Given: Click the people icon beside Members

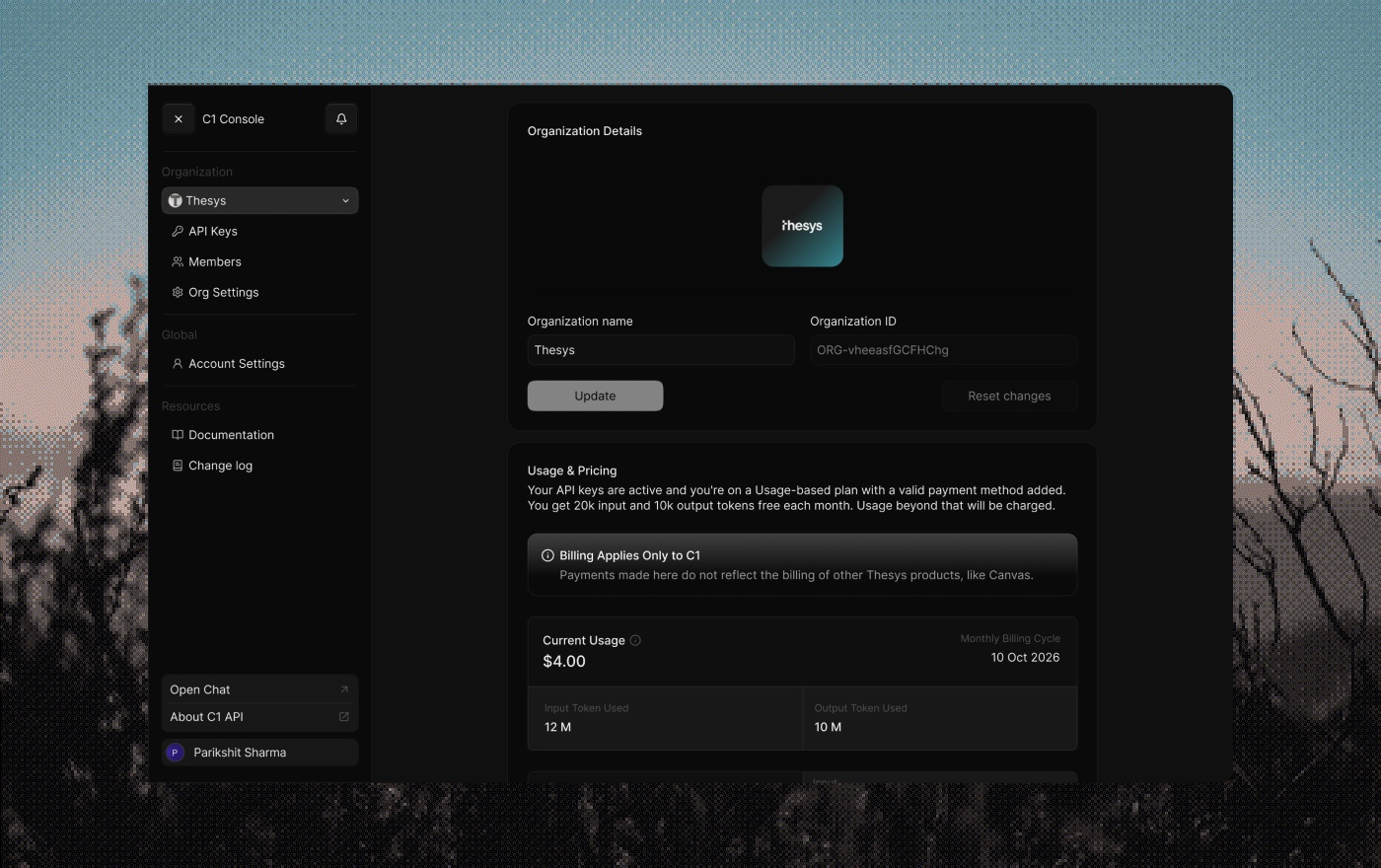Looking at the screenshot, I should [178, 261].
